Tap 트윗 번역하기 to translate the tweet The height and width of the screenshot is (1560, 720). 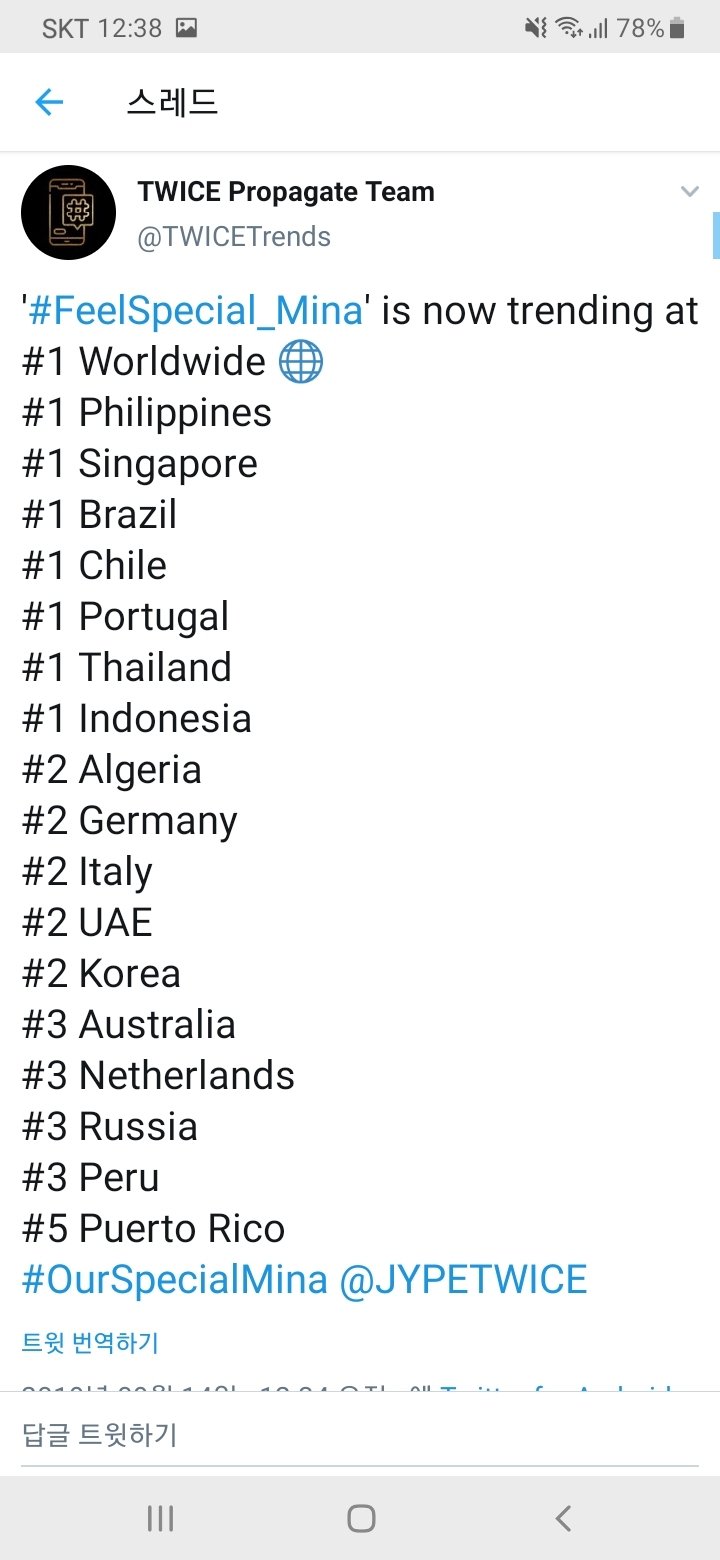(x=90, y=1342)
